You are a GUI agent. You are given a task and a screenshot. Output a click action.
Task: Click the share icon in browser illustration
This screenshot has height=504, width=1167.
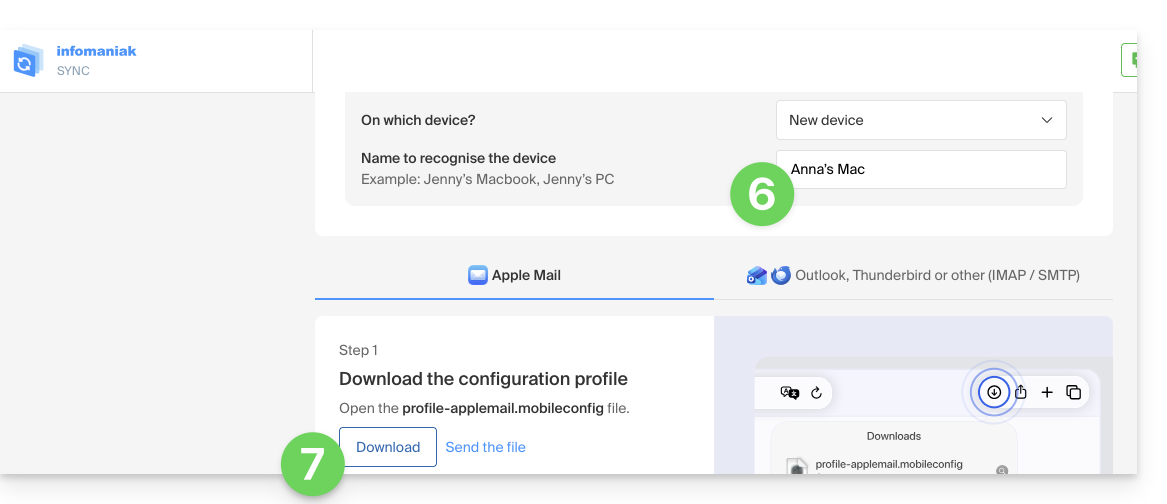point(1021,392)
